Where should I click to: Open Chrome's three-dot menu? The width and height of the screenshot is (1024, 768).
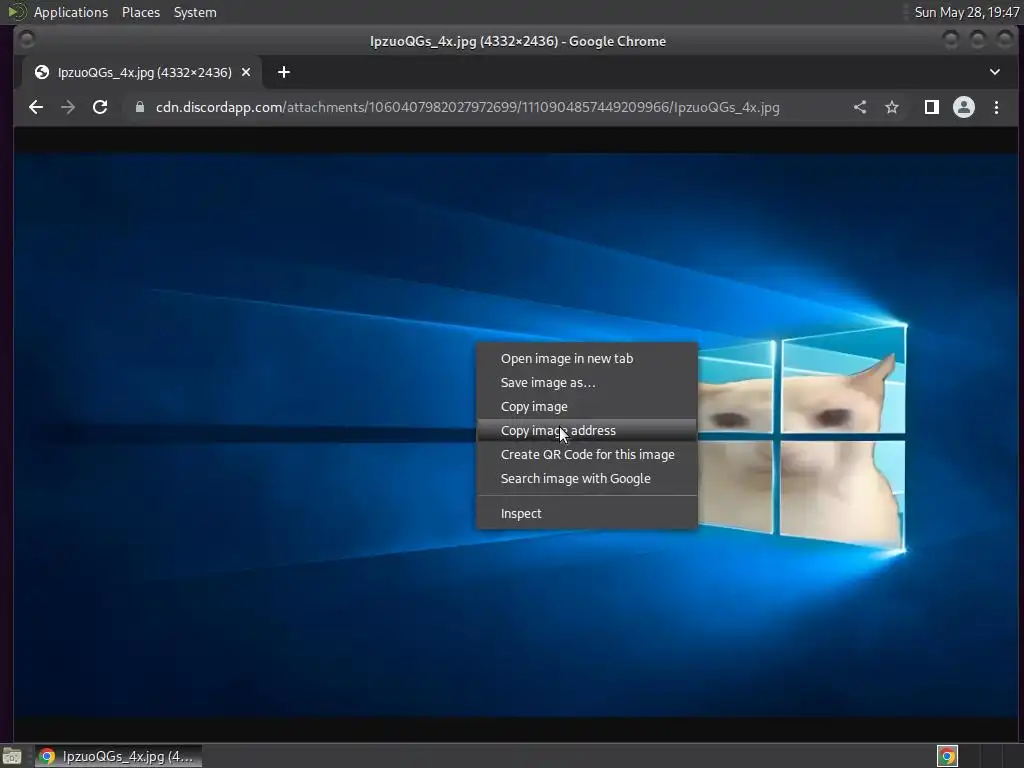[997, 107]
